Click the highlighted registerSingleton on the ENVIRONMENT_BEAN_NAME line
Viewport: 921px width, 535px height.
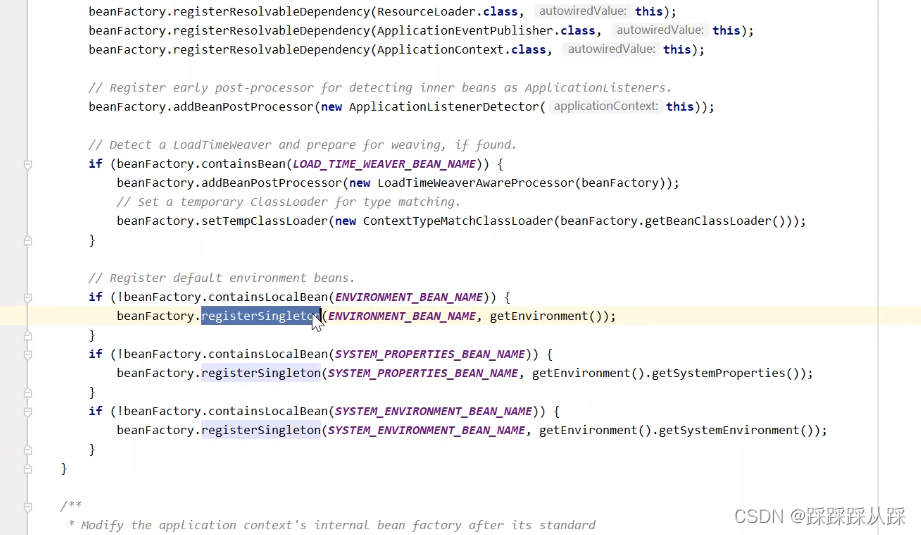(261, 316)
